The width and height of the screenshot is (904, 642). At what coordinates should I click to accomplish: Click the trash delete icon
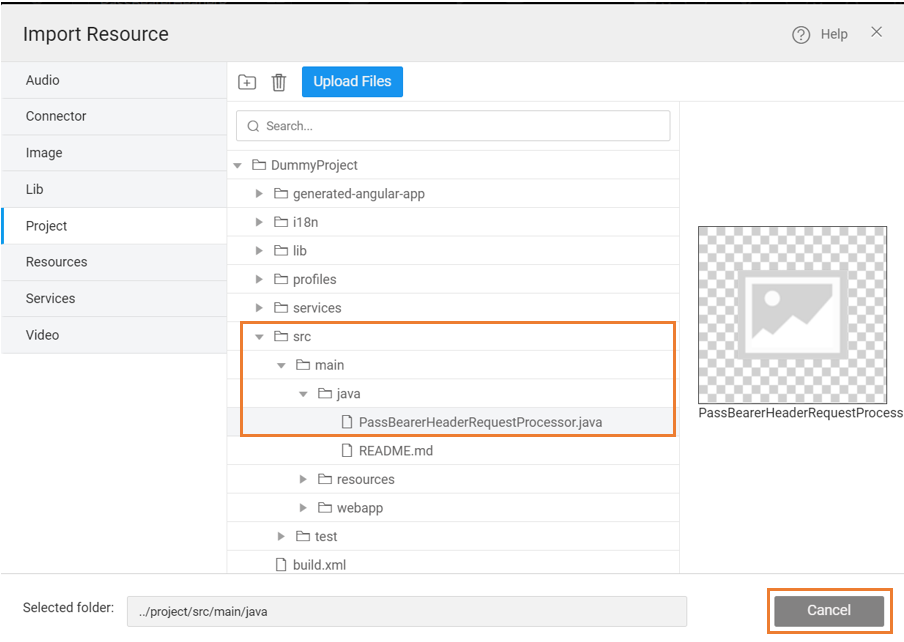pos(279,82)
